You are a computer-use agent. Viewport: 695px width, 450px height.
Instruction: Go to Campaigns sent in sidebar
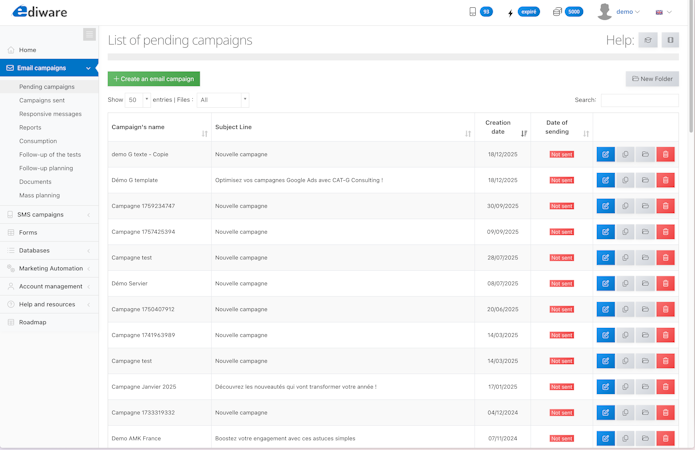coord(42,100)
